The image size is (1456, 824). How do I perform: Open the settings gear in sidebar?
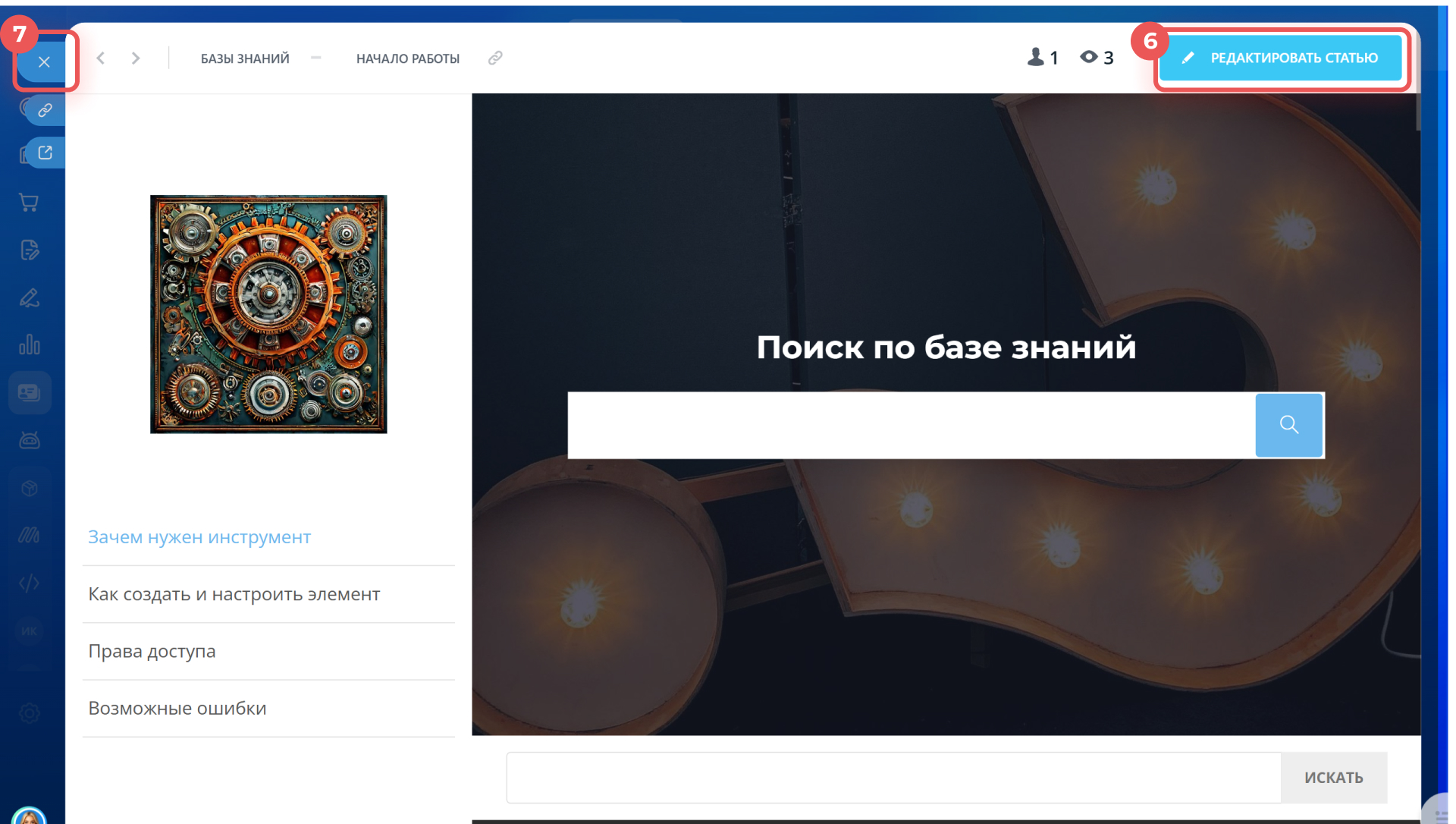[29, 713]
